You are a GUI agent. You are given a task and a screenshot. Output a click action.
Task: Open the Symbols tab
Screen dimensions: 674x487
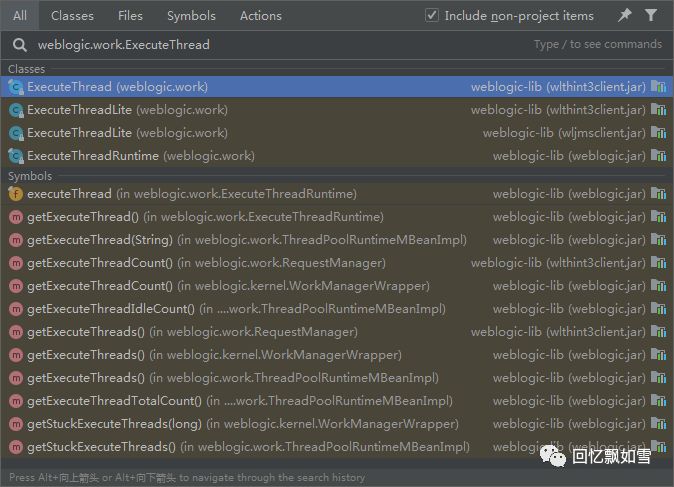[191, 16]
